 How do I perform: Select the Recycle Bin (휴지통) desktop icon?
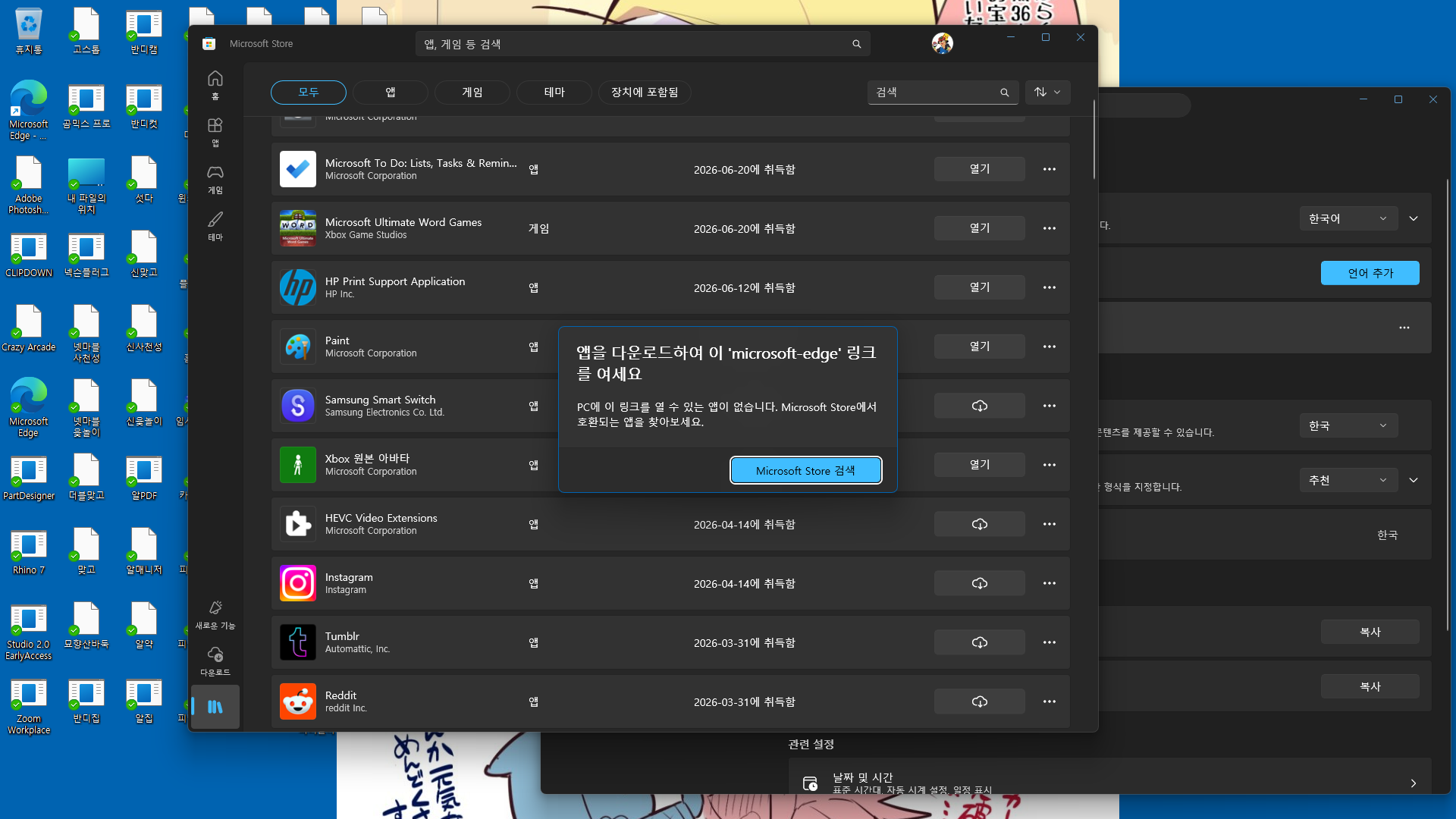[x=29, y=31]
